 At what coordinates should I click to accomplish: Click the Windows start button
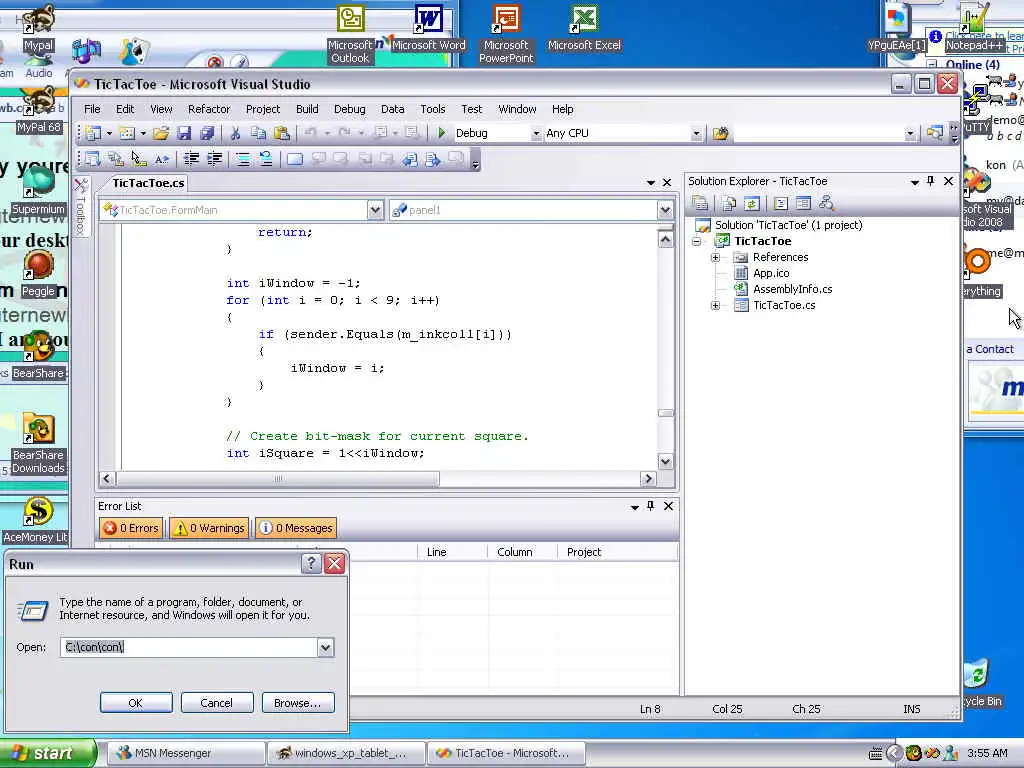pyautogui.click(x=47, y=753)
